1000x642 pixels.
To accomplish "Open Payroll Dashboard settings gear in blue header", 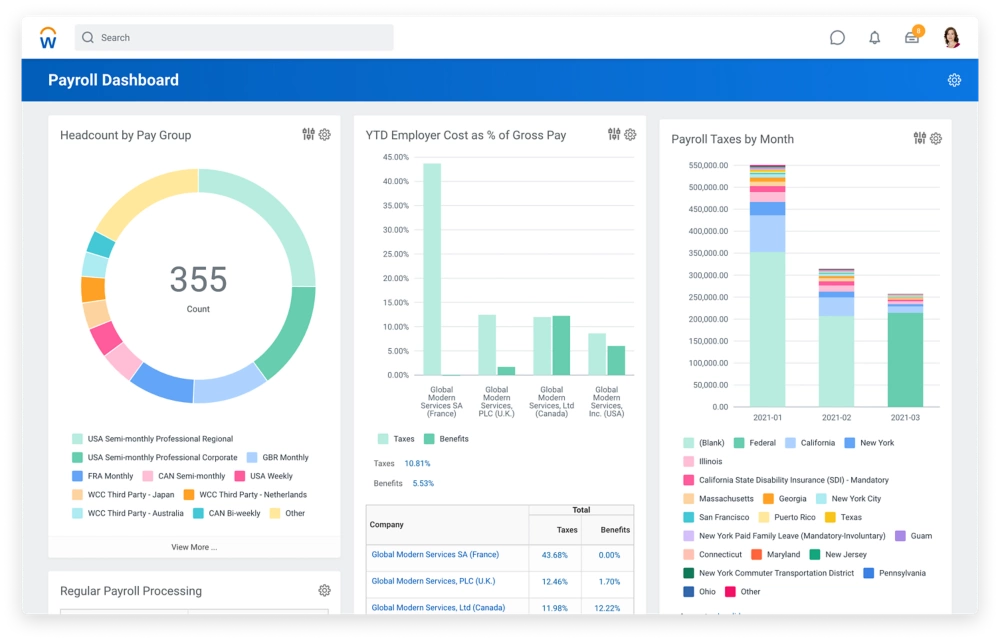I will (954, 80).
